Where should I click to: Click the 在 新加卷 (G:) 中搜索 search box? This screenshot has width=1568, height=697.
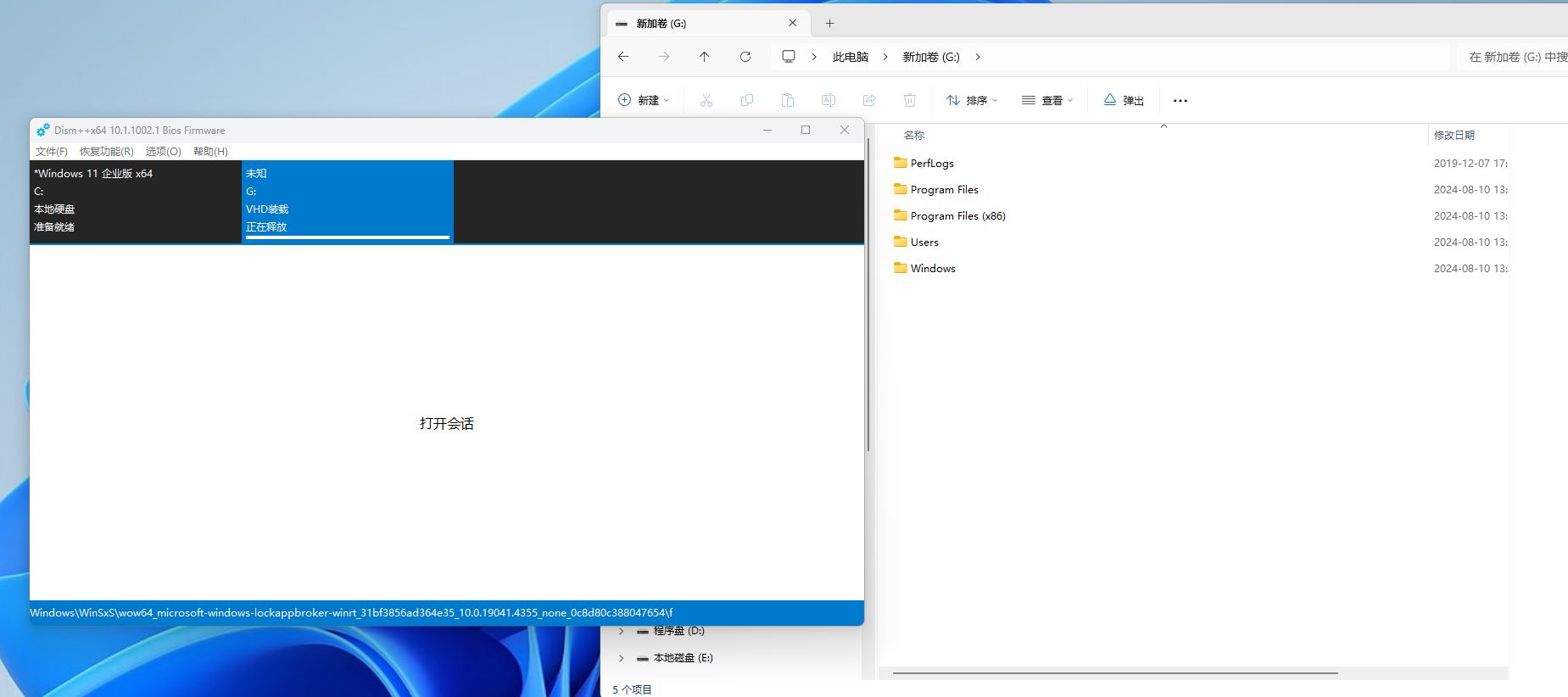(x=1514, y=57)
